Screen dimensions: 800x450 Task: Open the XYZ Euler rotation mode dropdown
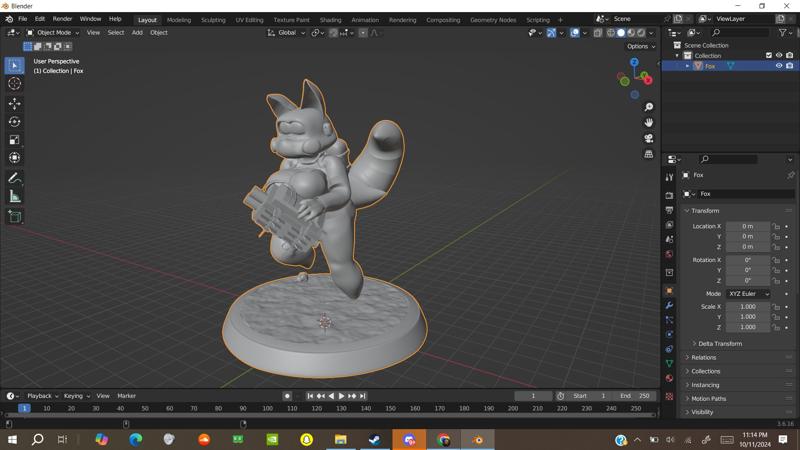pyautogui.click(x=748, y=294)
